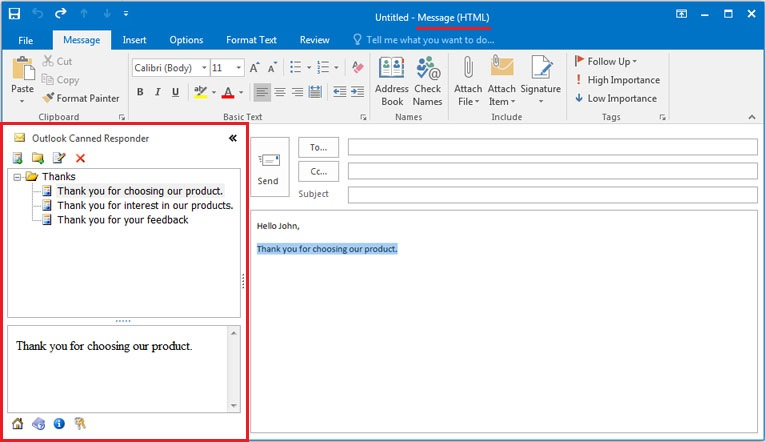Click the Paste clipboard icon

23,68
